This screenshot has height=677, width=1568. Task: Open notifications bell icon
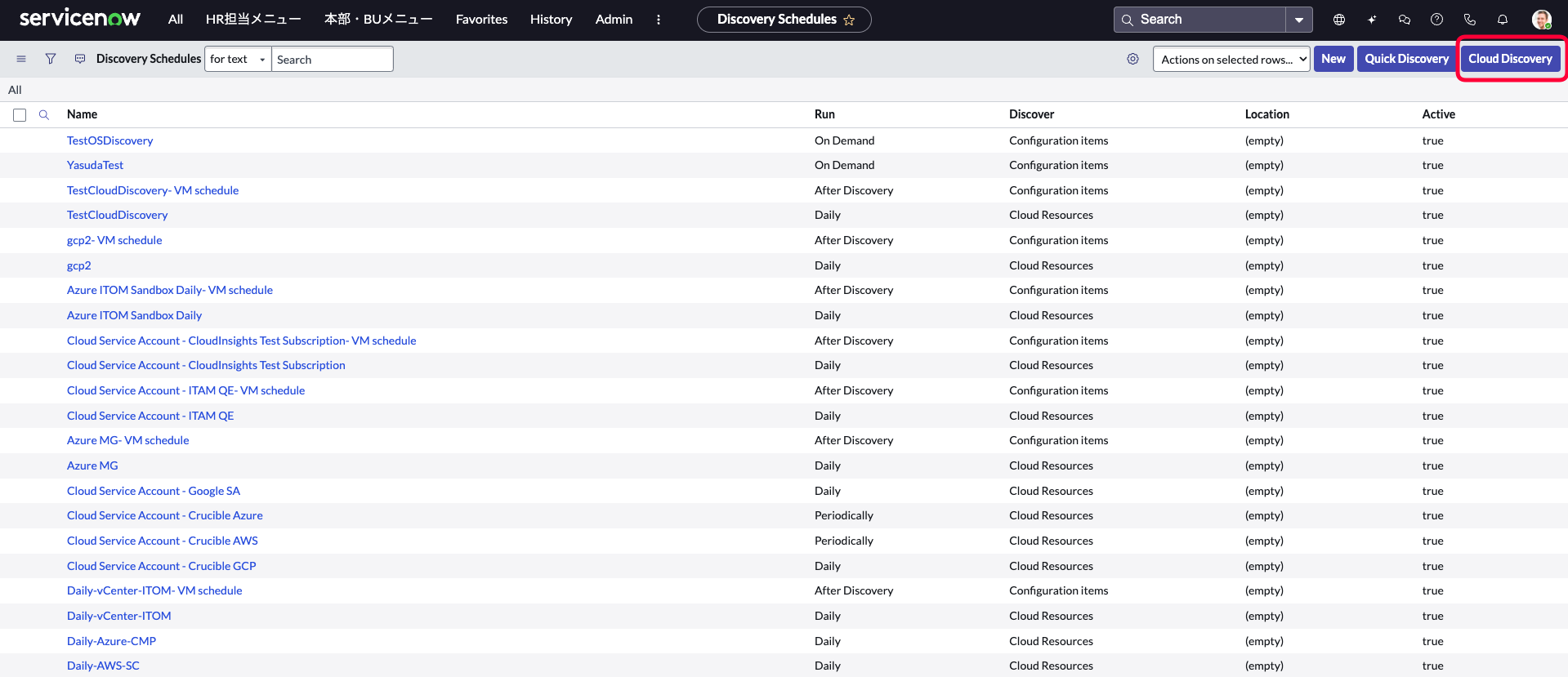click(x=1503, y=20)
